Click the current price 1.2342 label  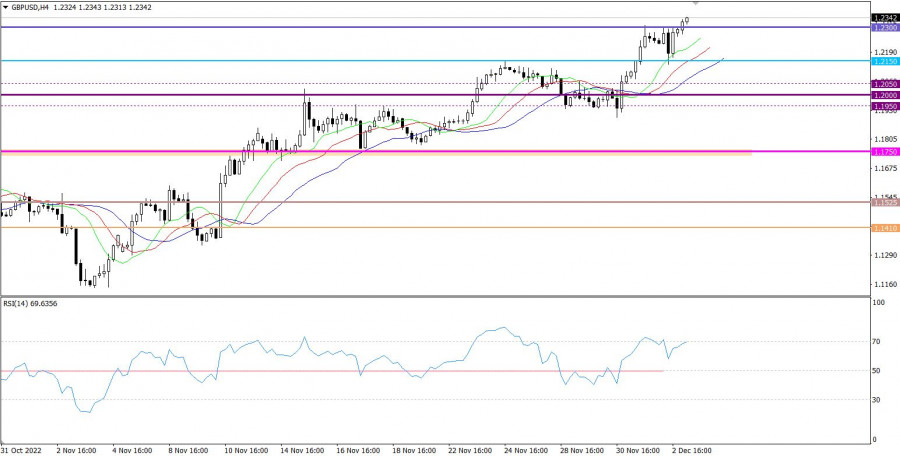pyautogui.click(x=884, y=18)
